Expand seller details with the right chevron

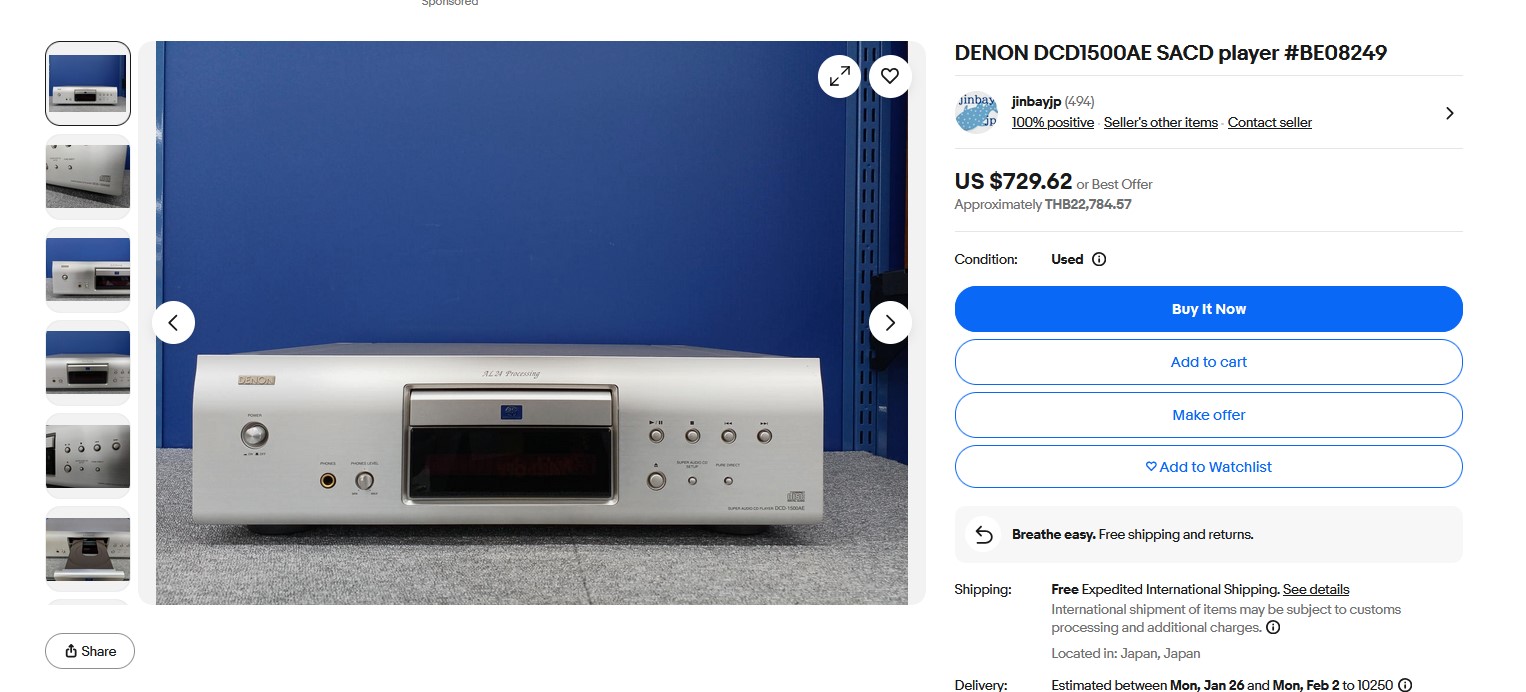(1449, 113)
